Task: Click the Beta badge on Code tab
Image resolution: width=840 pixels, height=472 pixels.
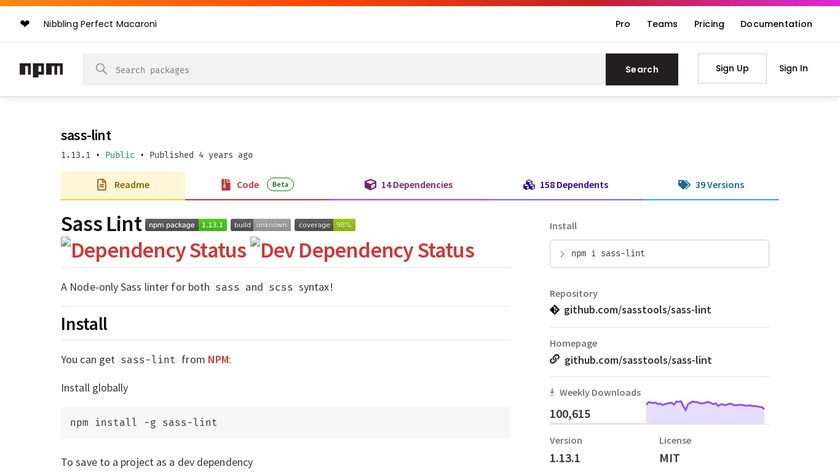Action: pos(280,184)
